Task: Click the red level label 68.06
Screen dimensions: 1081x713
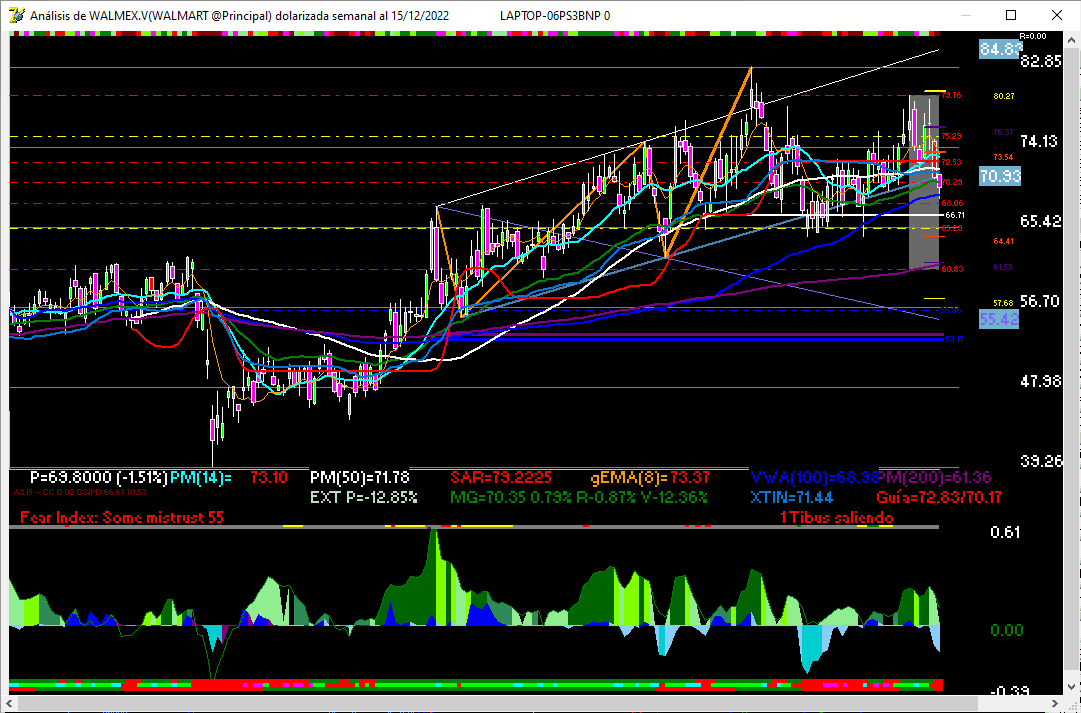Action: tap(952, 203)
